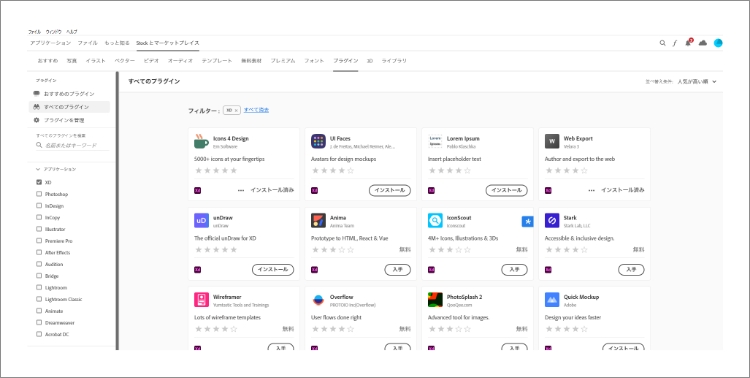Click 入手 for Anima plugin
The height and width of the screenshot is (378, 750).
[397, 269]
